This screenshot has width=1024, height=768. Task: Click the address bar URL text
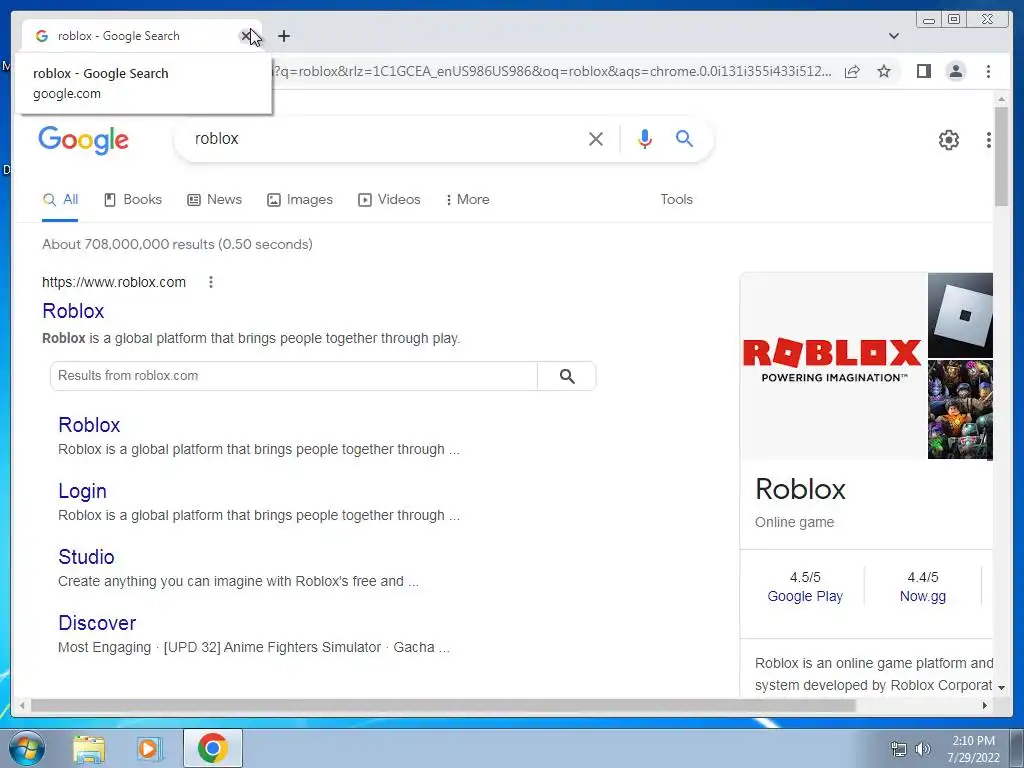[x=552, y=71]
